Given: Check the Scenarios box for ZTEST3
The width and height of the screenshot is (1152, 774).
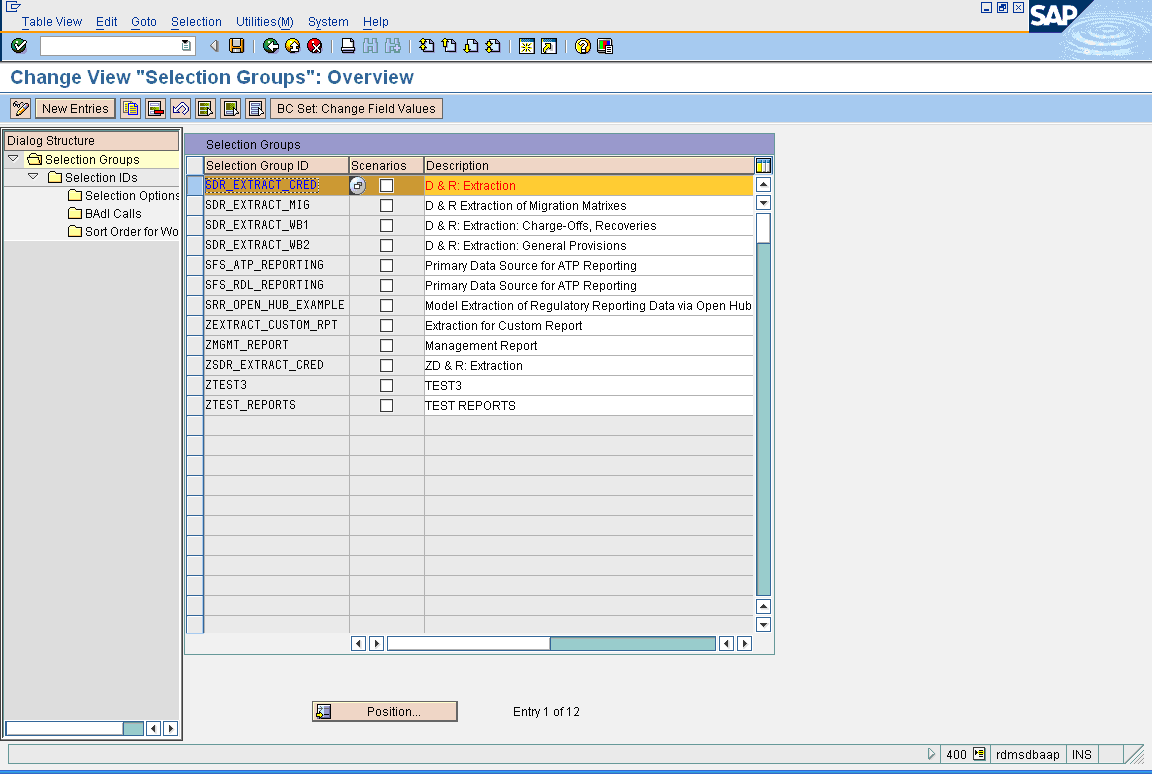Looking at the screenshot, I should tap(386, 385).
